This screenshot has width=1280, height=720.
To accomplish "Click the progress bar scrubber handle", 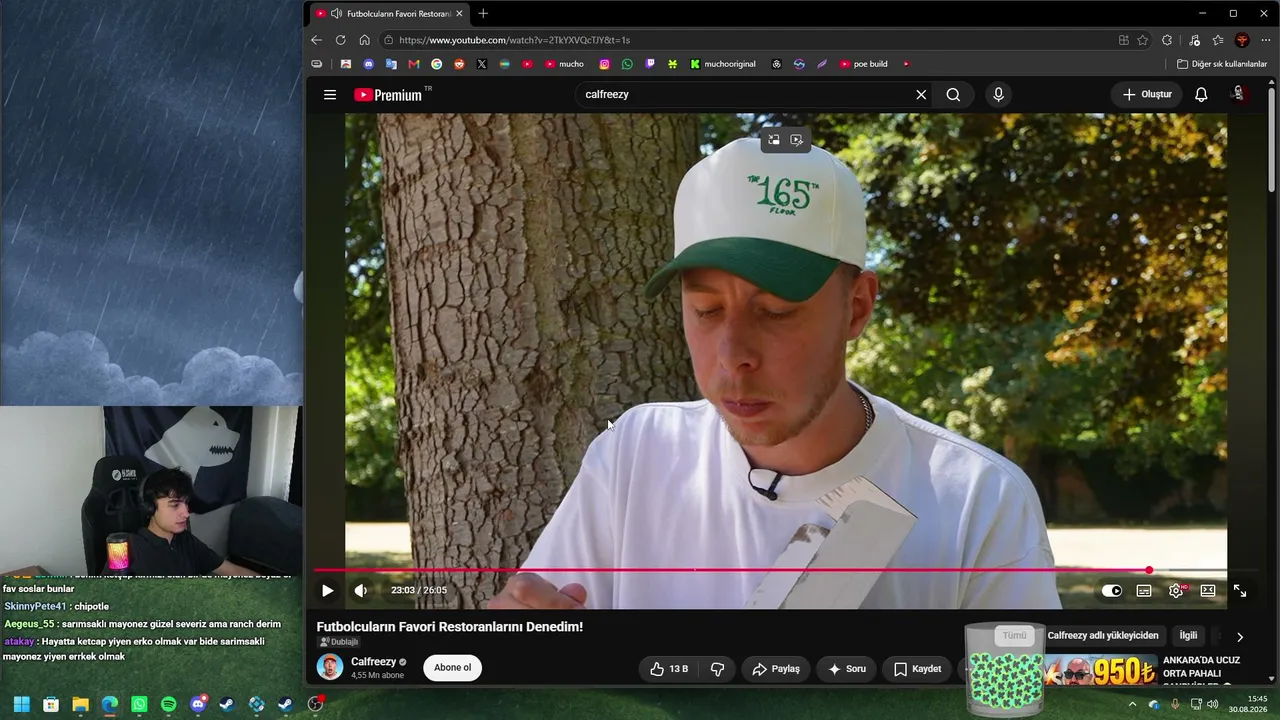I will [x=1149, y=570].
